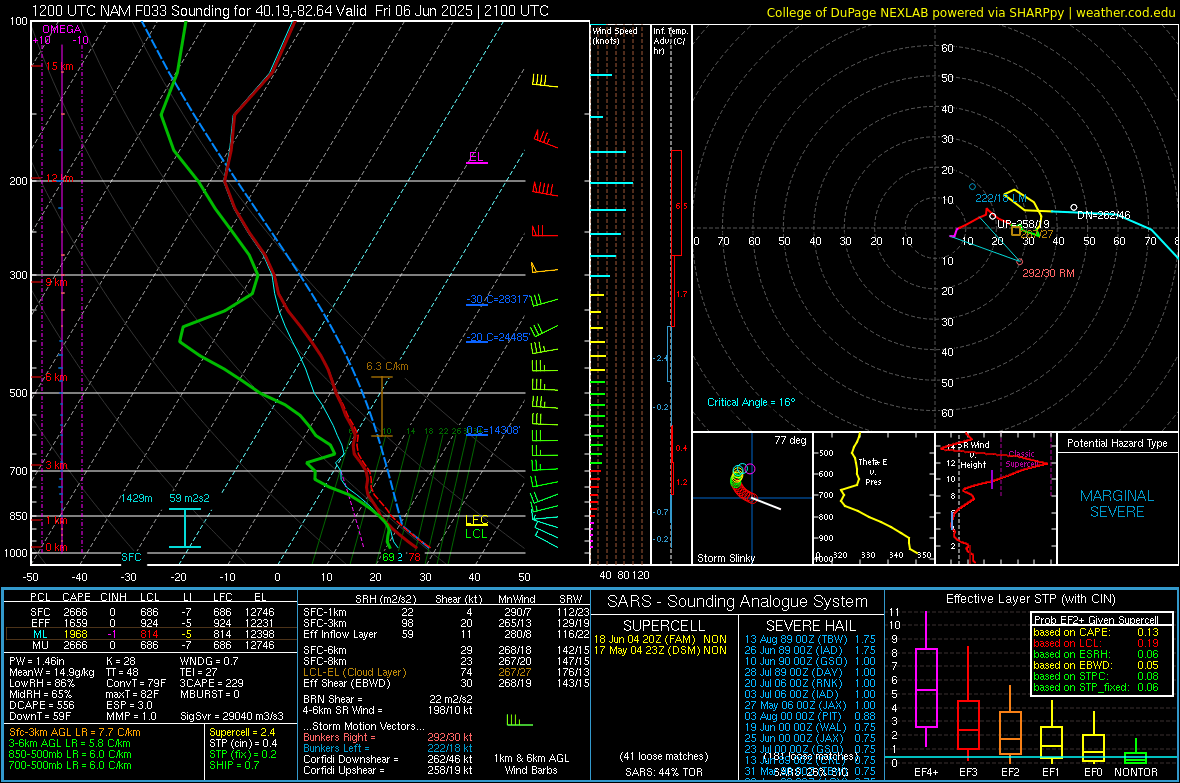Click the based on LCL: 0.19 line
Viewport: 1180px width, 783px height.
pyautogui.click(x=1096, y=643)
